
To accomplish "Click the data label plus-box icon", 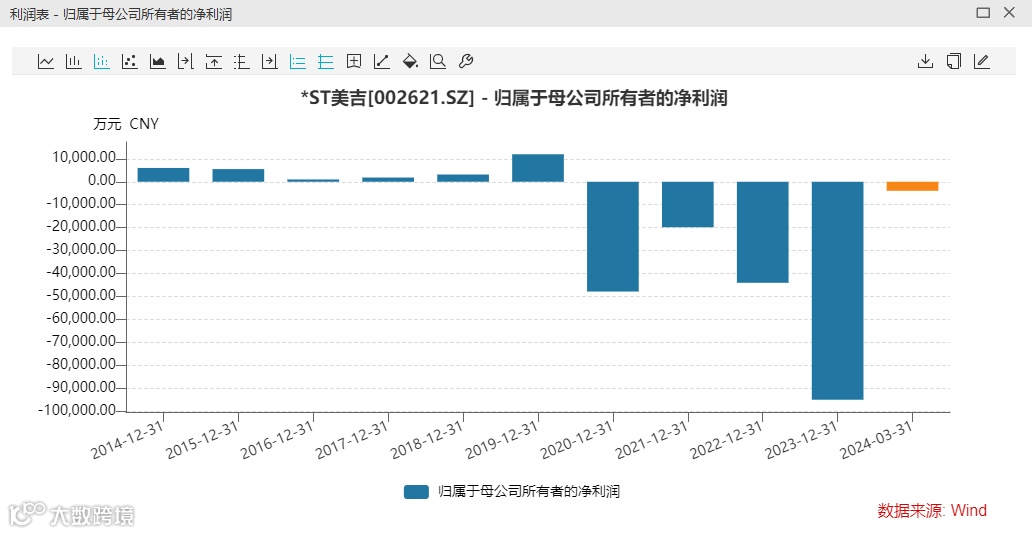I will (x=354, y=62).
